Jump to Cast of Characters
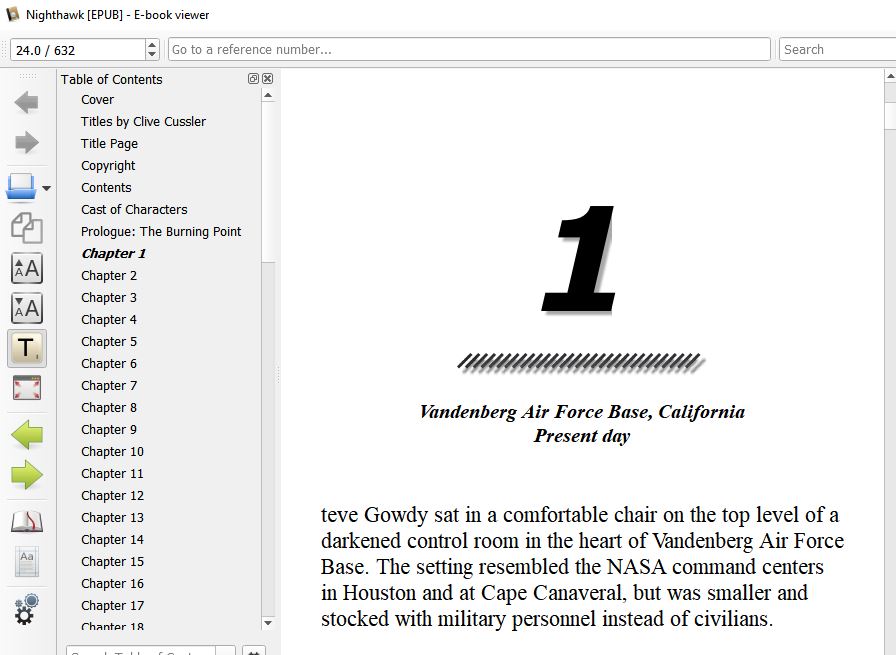896x655 pixels. [x=134, y=210]
